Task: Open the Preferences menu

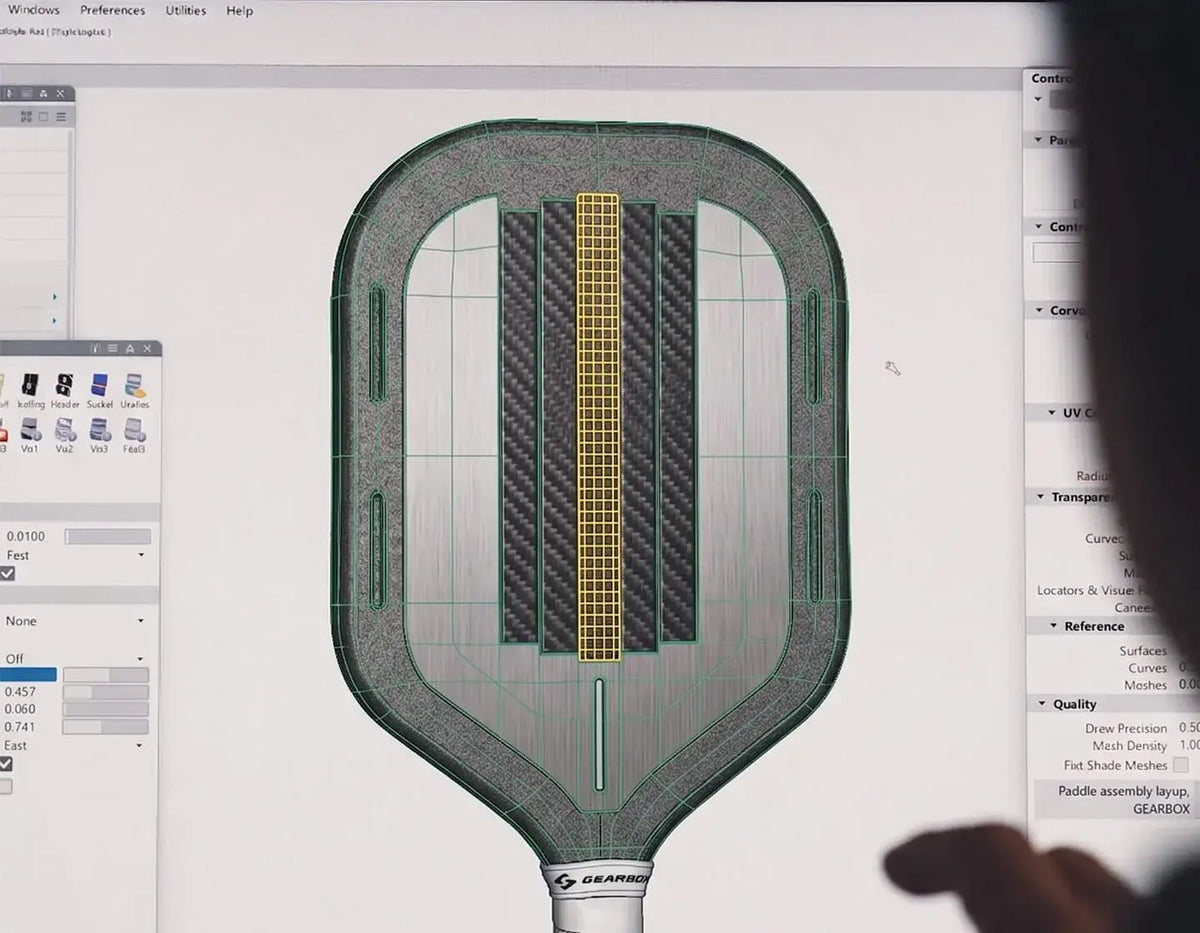Action: click(x=112, y=10)
